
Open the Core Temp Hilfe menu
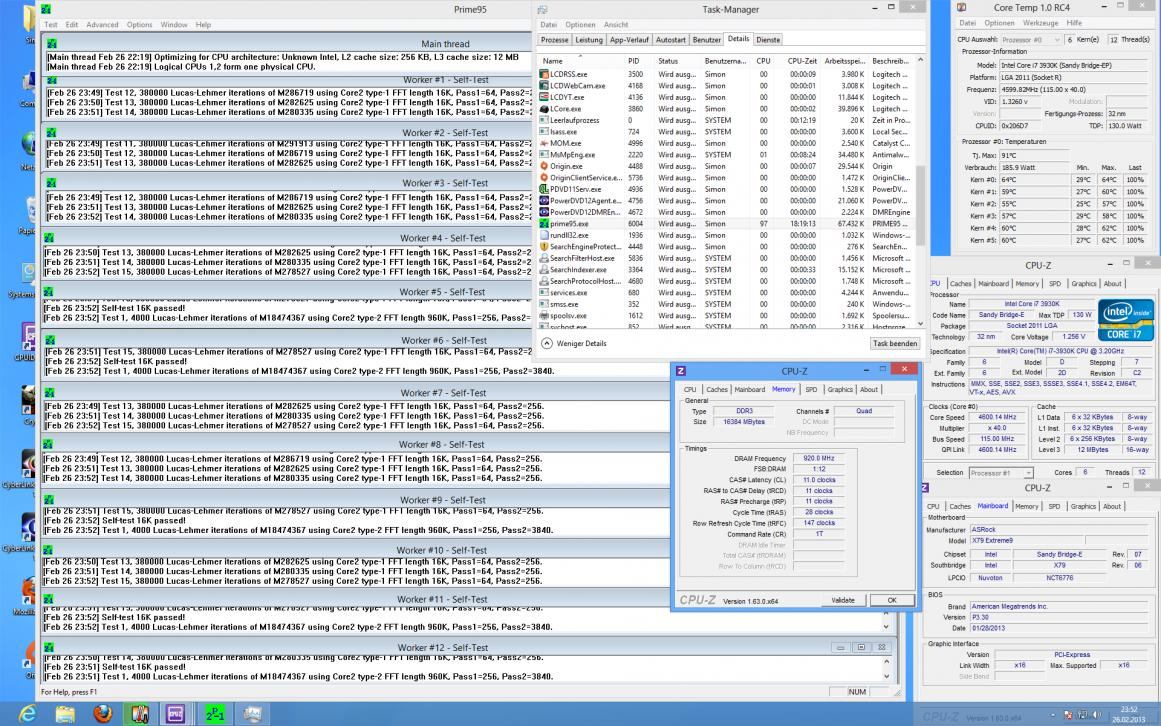tap(1074, 23)
